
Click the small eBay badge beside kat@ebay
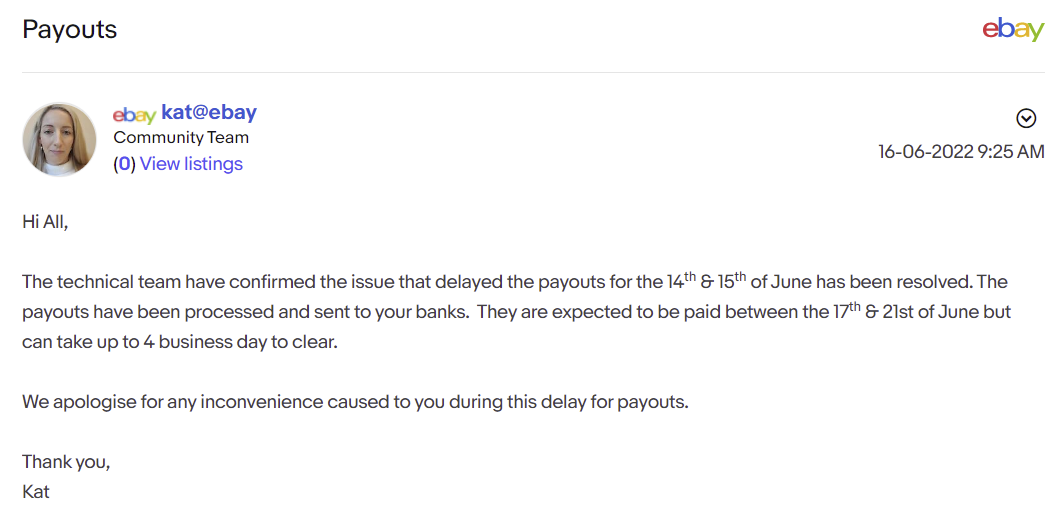coord(134,115)
